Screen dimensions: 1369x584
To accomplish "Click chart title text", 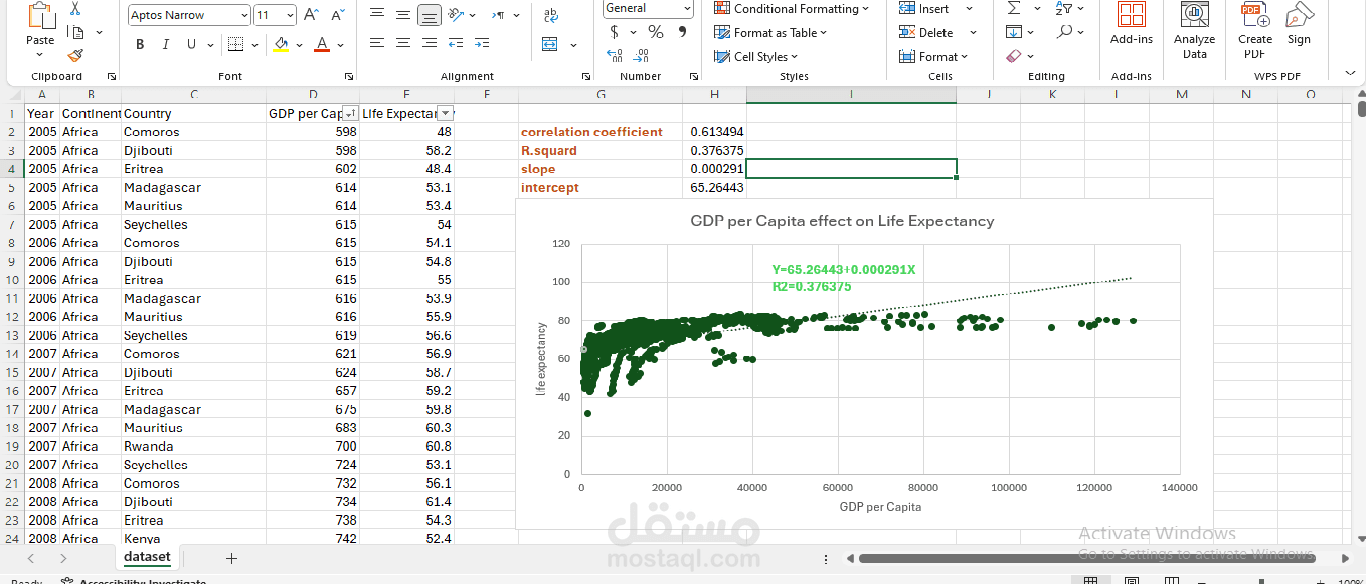I will tap(842, 220).
